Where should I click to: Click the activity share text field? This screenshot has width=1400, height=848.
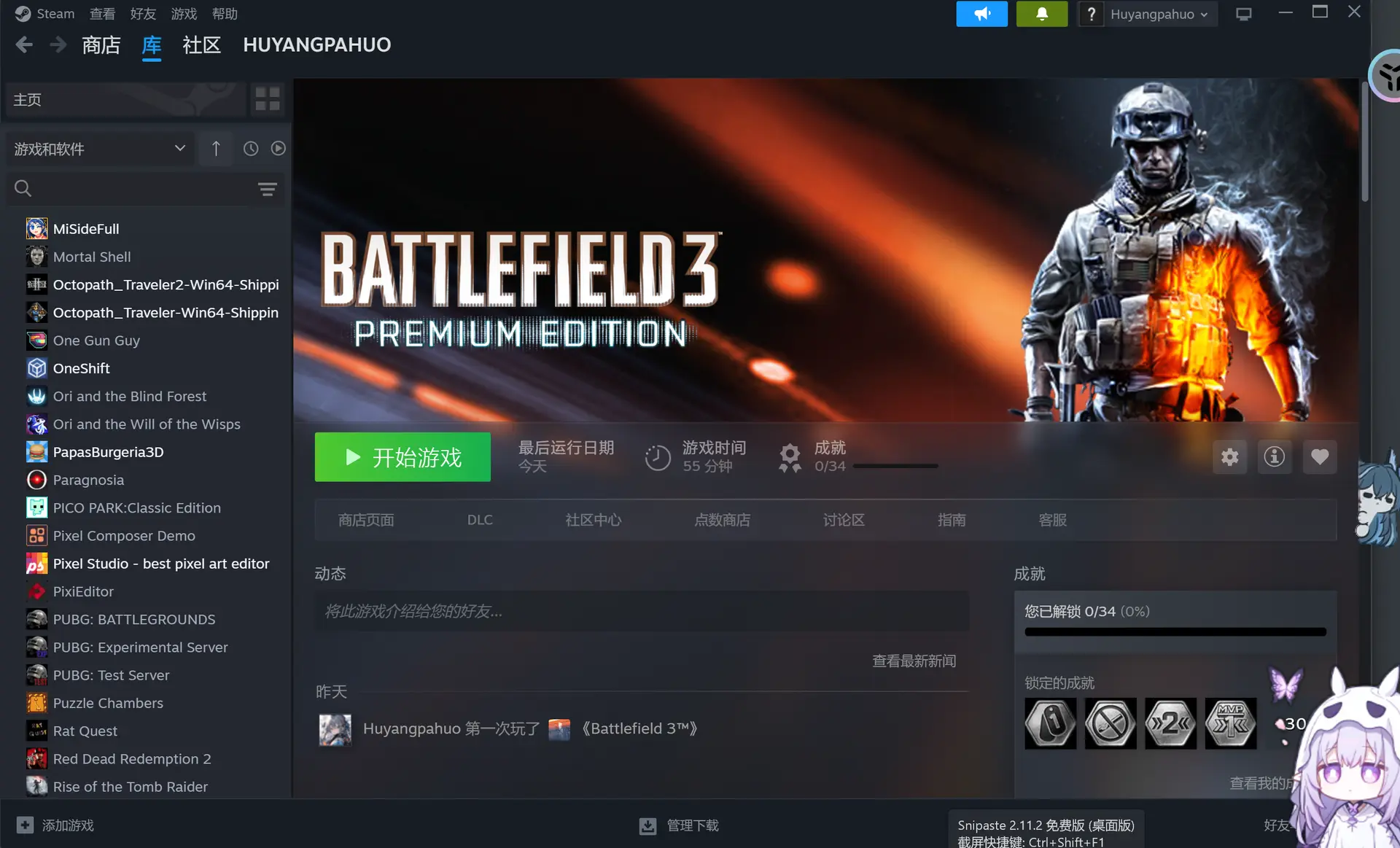pyautogui.click(x=642, y=611)
